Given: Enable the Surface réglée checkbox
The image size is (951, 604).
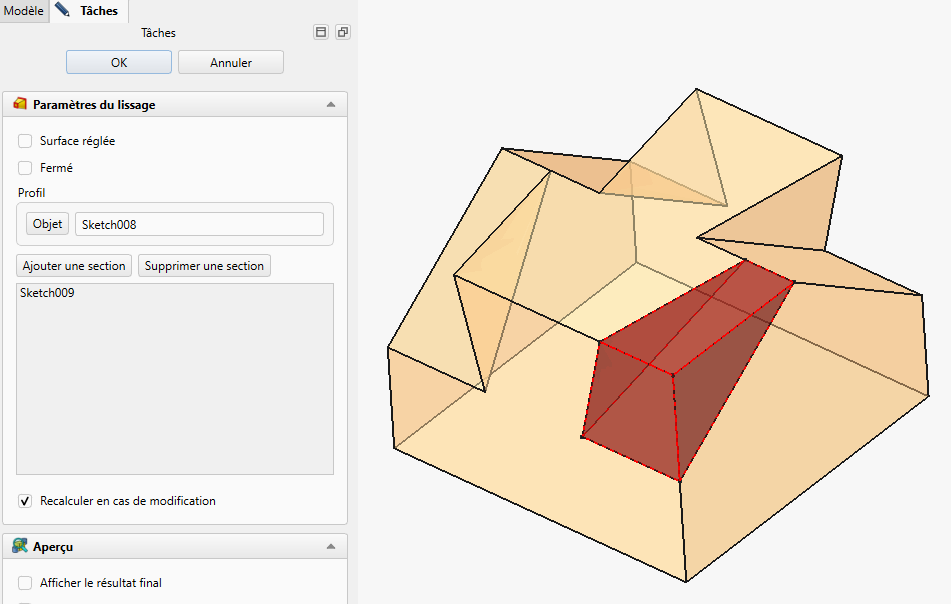Looking at the screenshot, I should coord(25,141).
